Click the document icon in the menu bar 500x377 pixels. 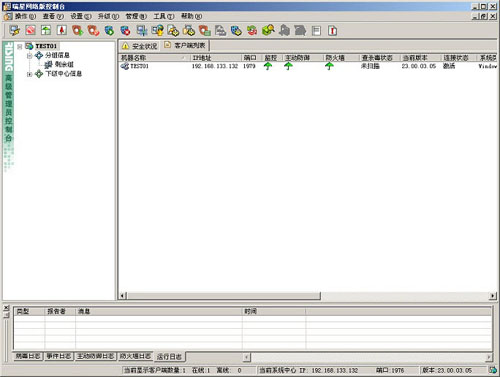pos(8,16)
